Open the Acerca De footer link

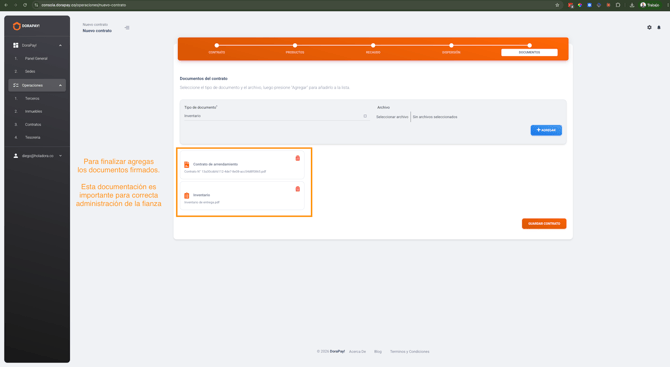coord(357,352)
